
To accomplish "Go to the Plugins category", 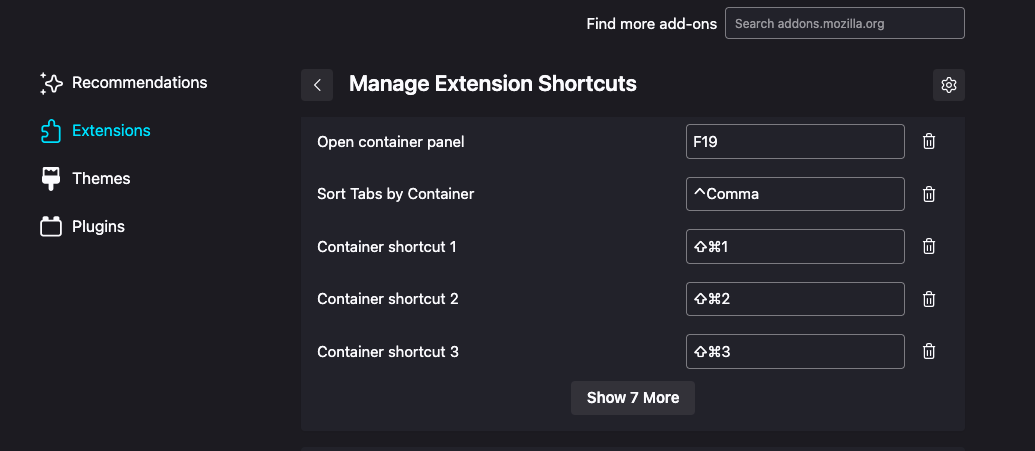I will 98,226.
